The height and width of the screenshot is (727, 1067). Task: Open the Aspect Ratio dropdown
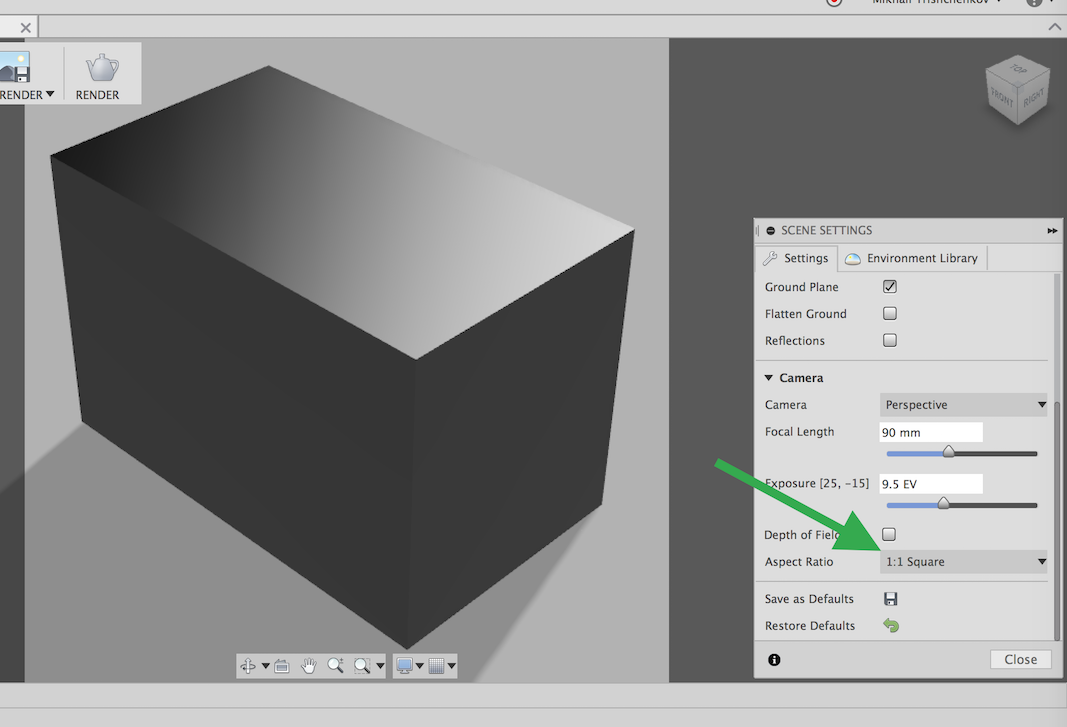[962, 561]
